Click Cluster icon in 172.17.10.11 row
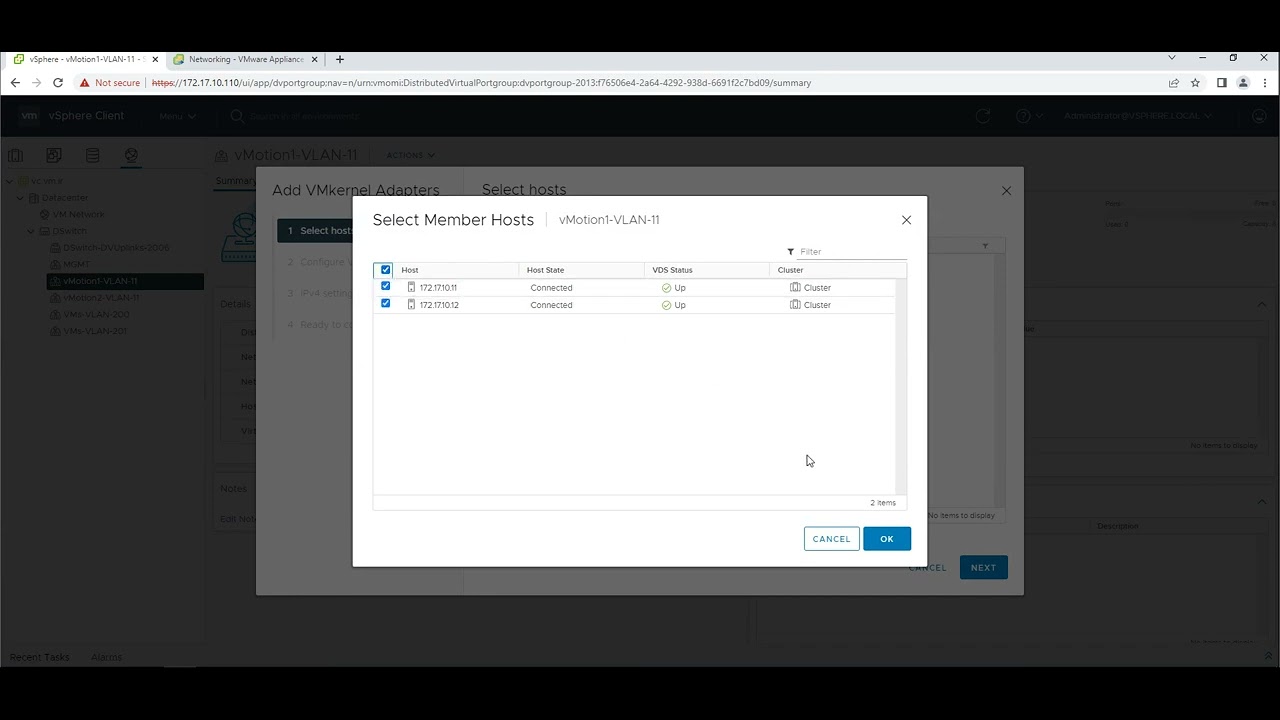1280x720 pixels. (x=795, y=287)
